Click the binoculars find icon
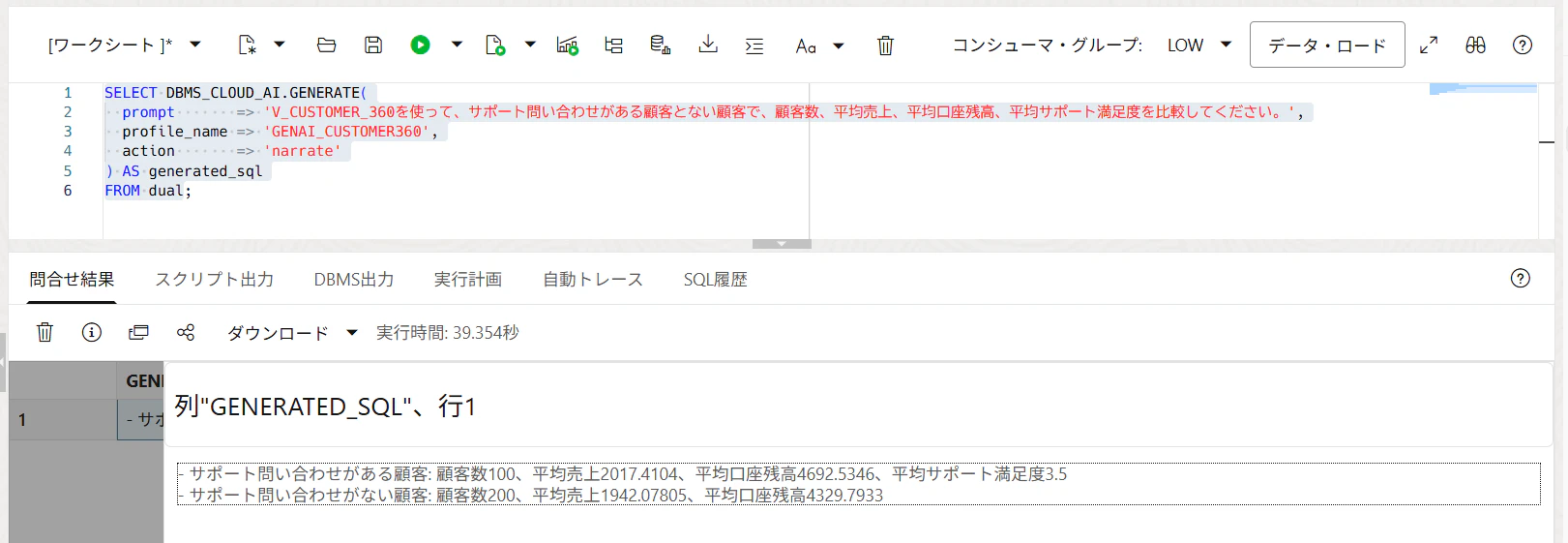 coord(1475,45)
